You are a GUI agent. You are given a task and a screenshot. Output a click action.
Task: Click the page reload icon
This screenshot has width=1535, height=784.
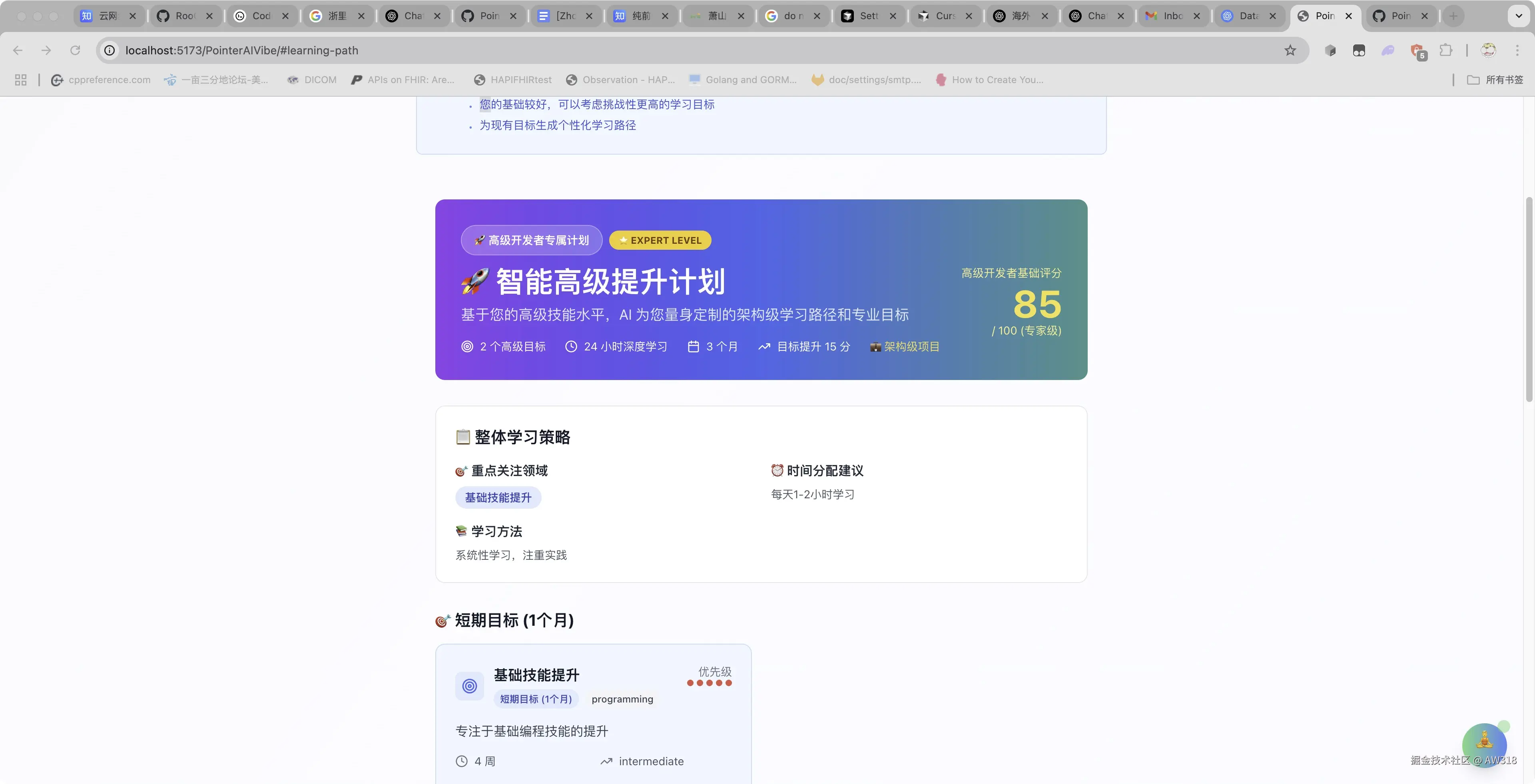[75, 51]
